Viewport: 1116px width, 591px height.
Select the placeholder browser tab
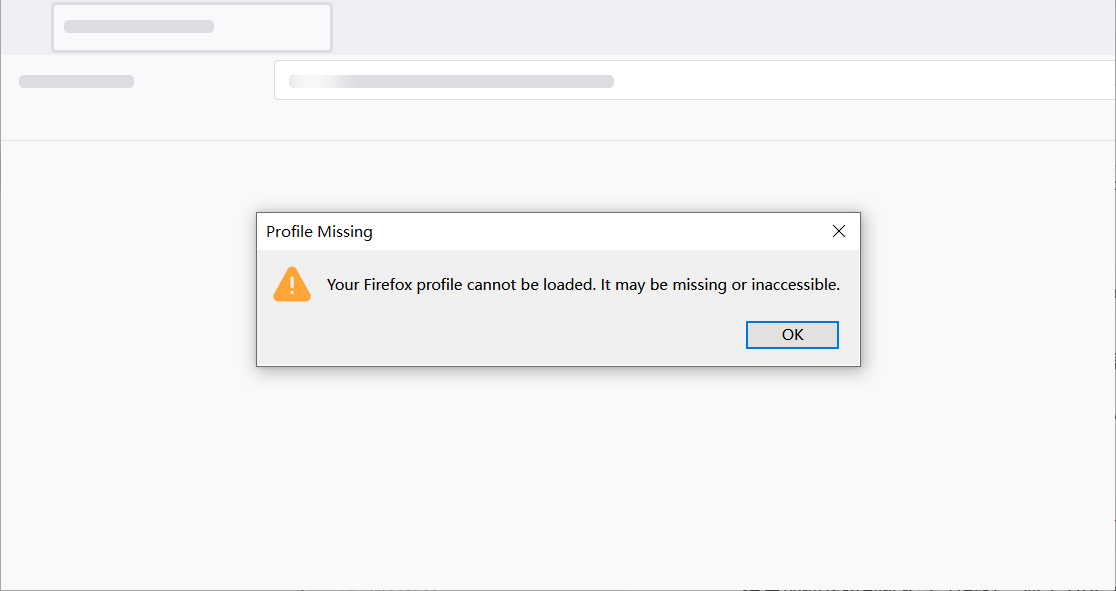pyautogui.click(x=191, y=27)
